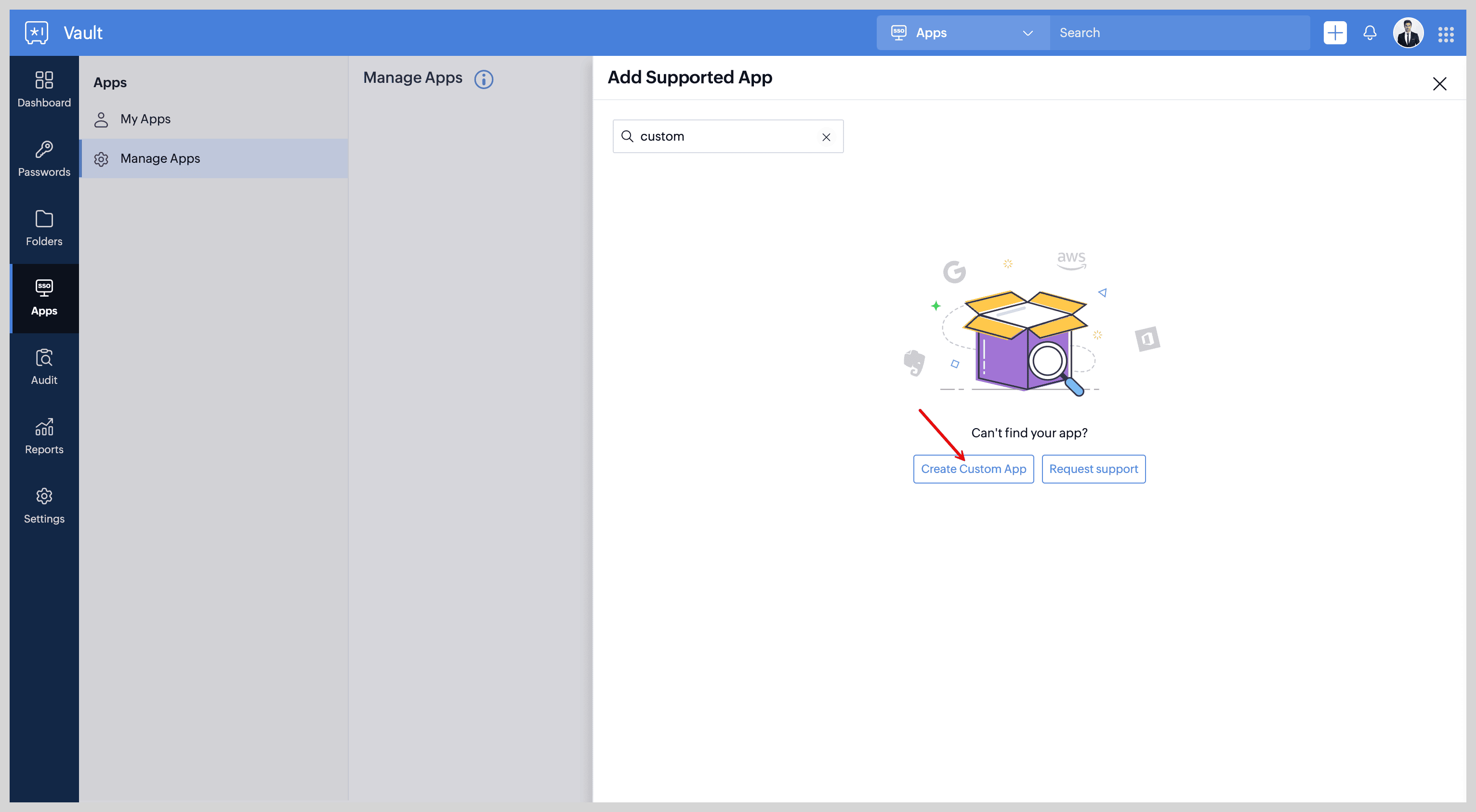The width and height of the screenshot is (1476, 812).
Task: Click the global Search field
Action: point(1179,33)
